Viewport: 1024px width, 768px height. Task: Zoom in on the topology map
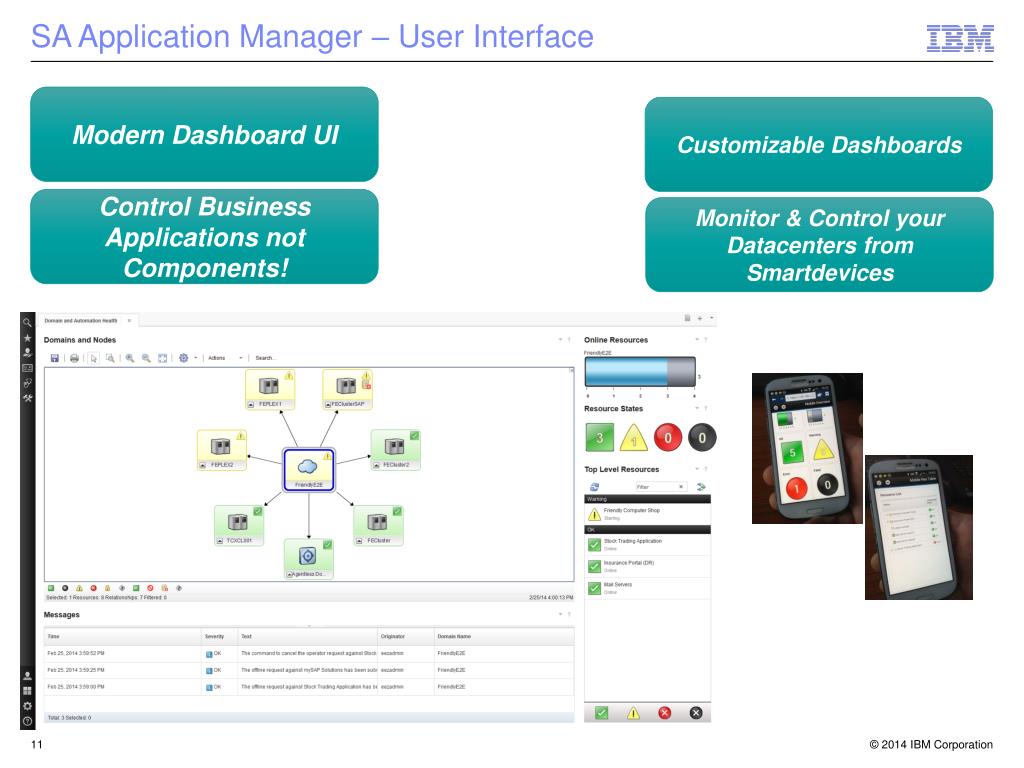129,357
